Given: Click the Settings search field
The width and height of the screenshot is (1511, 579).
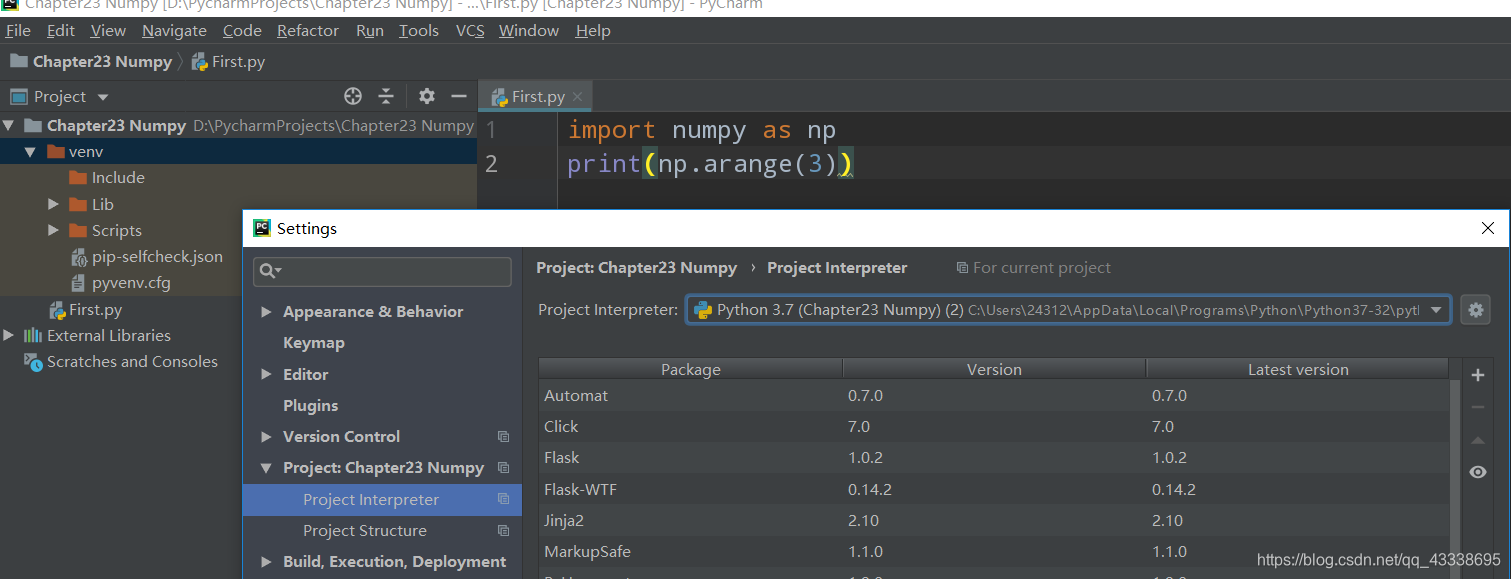Looking at the screenshot, I should (x=382, y=271).
